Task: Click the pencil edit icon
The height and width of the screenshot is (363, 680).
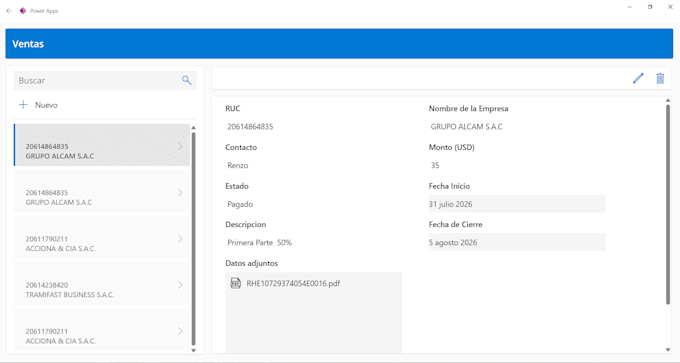Action: 638,78
